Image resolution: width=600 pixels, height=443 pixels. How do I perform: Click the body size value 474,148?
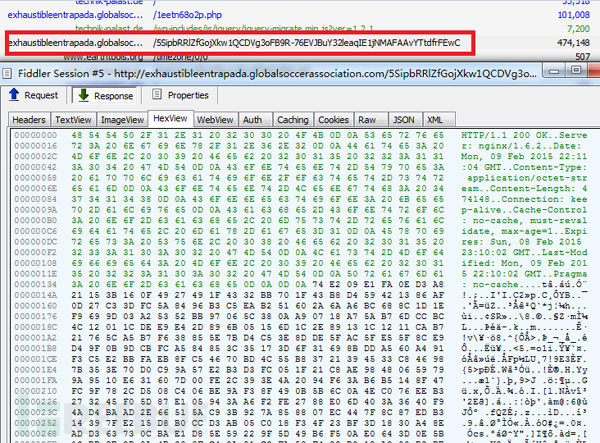[574, 42]
